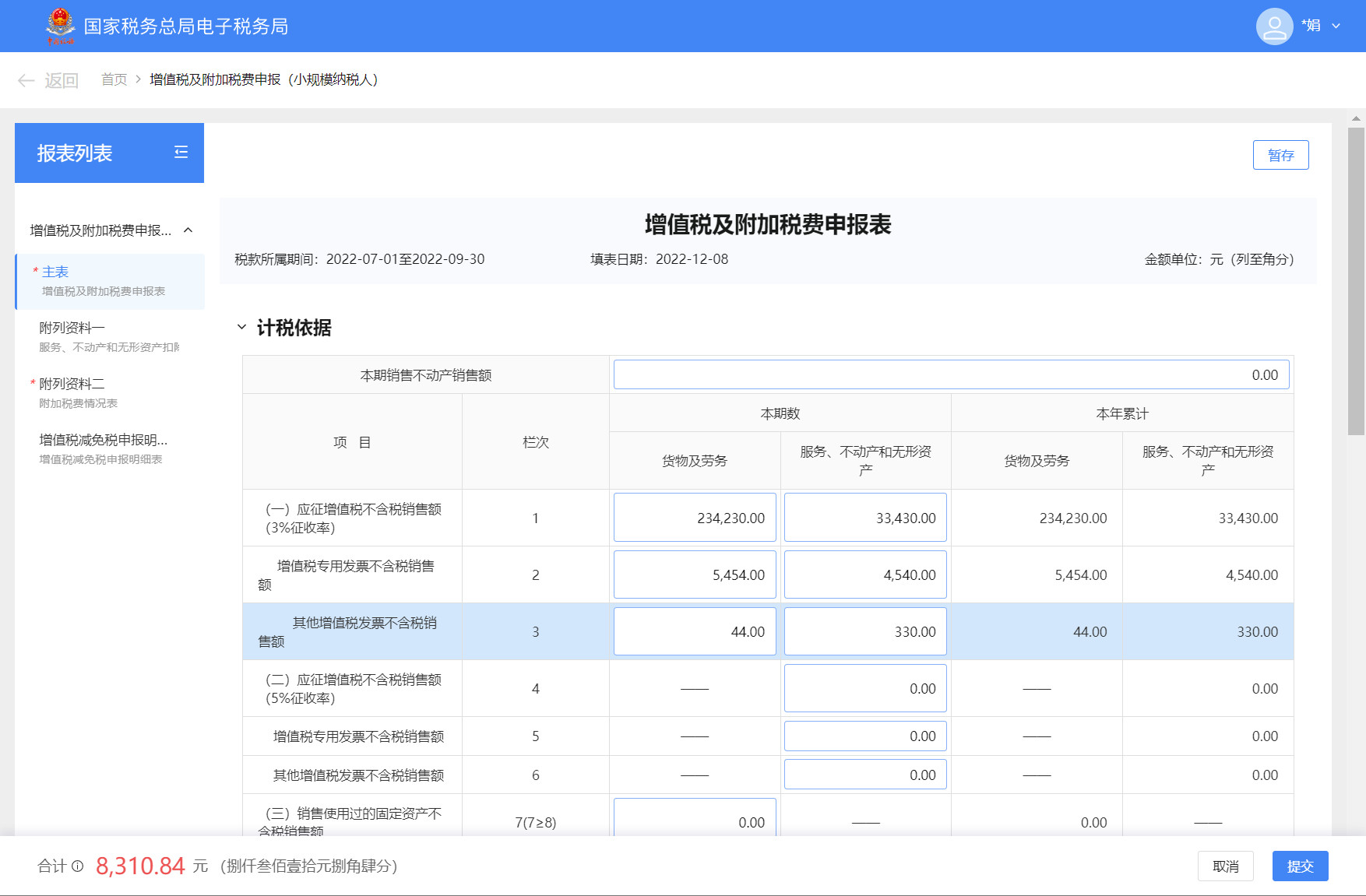
Task: Collapse the 计税依据 section
Action: tap(241, 328)
